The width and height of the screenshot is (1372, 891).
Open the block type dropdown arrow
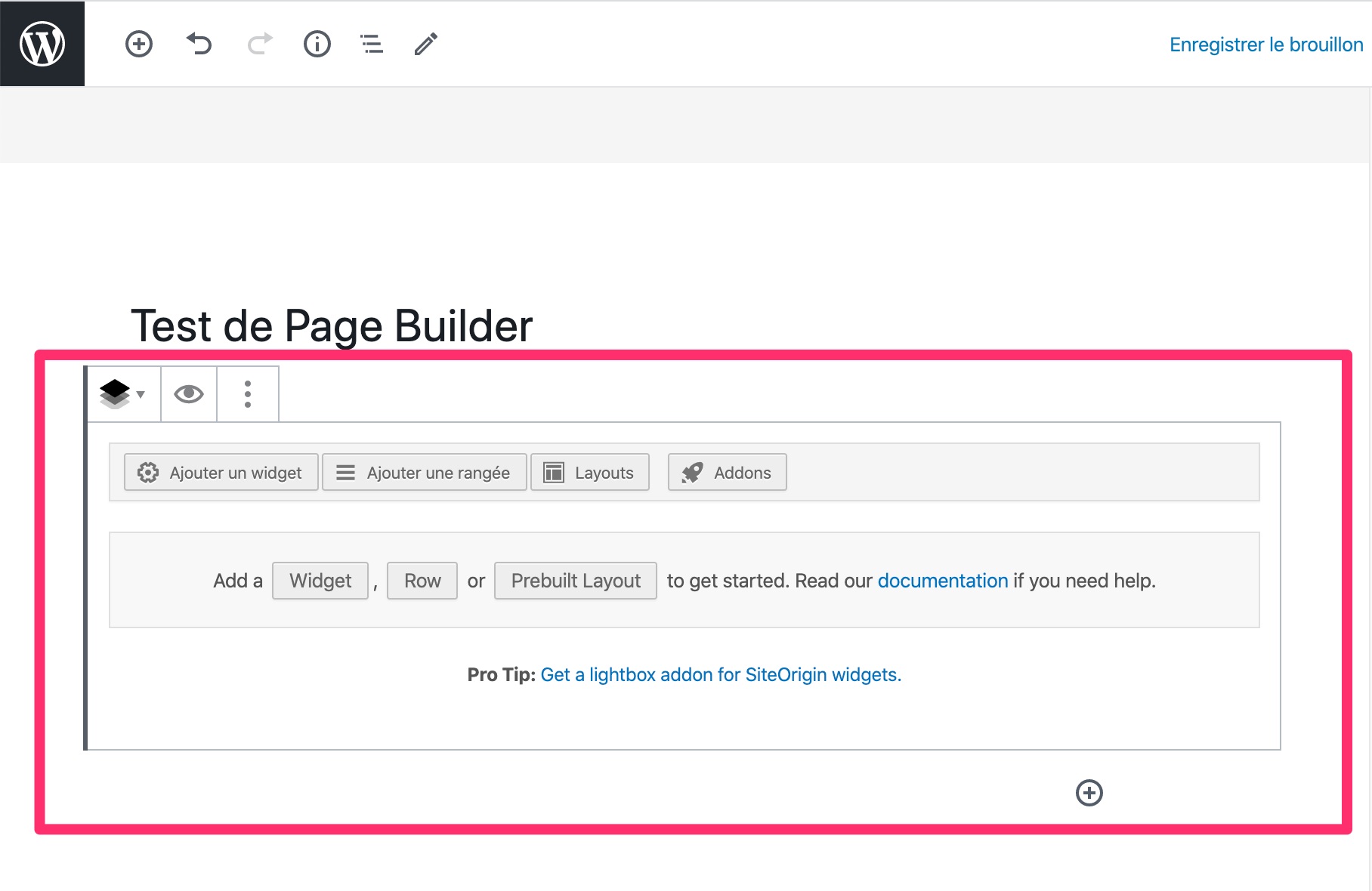[x=140, y=396]
